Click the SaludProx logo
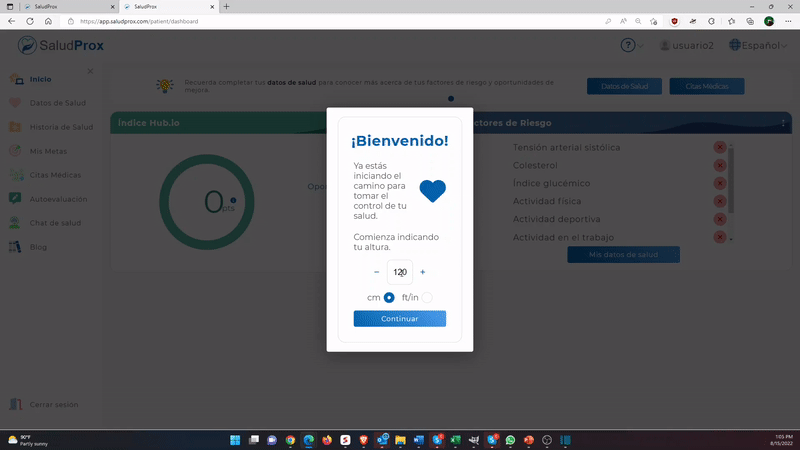Screen dimensions: 800x450 coord(61,45)
